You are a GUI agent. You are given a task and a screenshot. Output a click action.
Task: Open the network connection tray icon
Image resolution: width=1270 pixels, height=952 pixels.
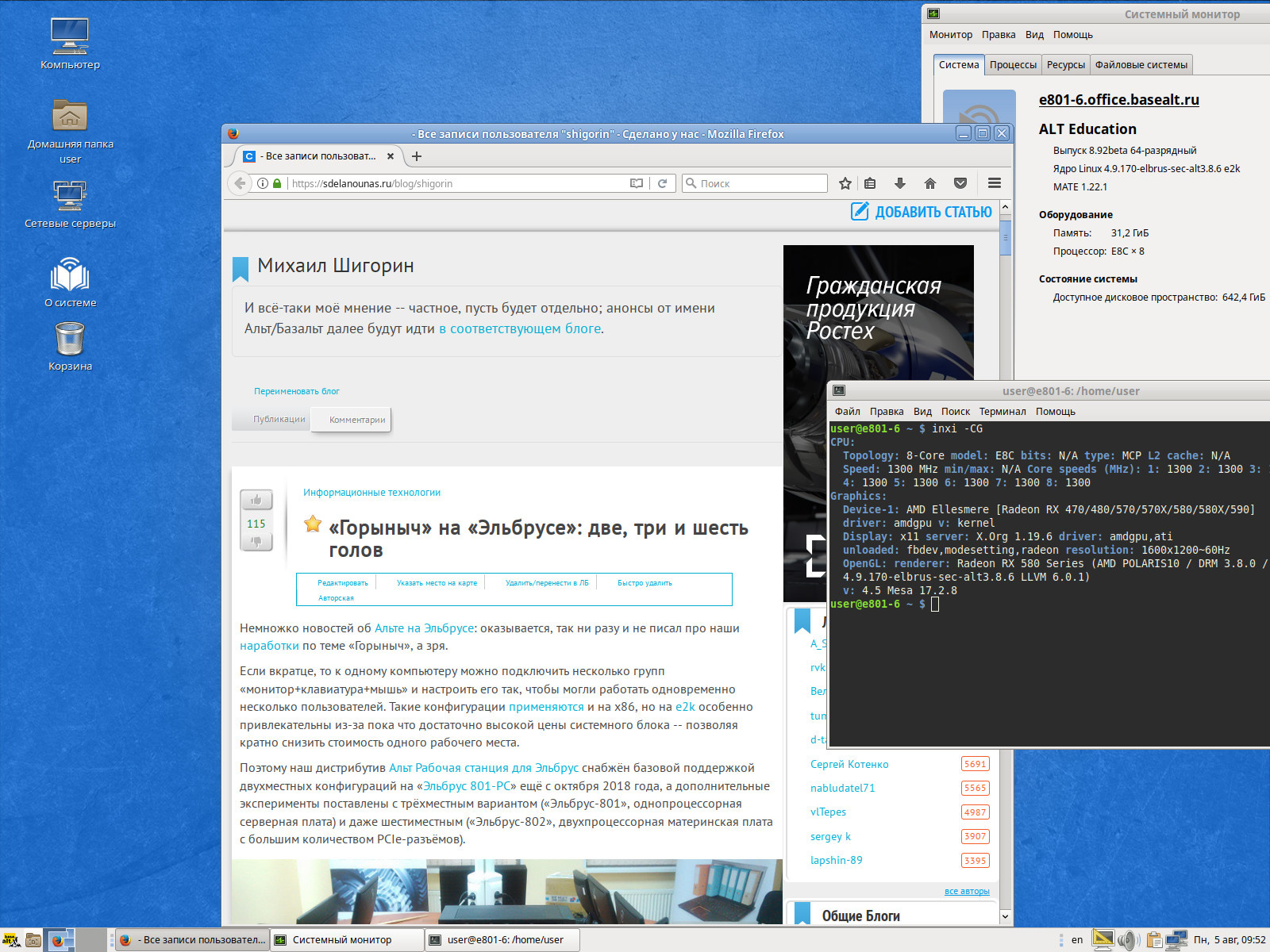[x=1176, y=940]
